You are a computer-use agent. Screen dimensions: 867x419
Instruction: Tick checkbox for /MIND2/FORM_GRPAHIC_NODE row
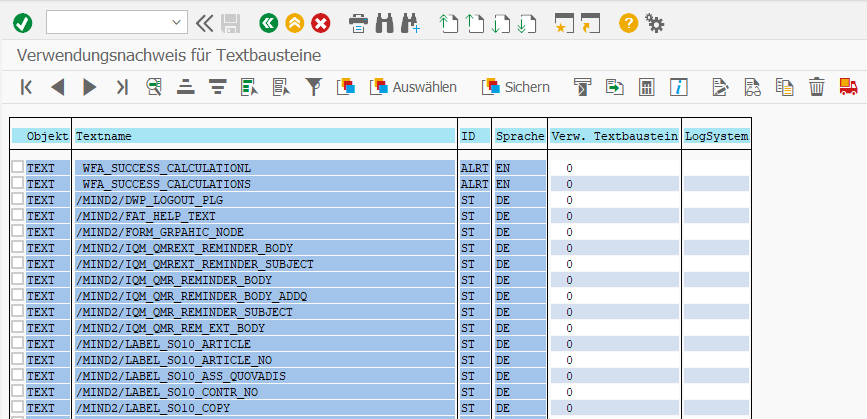click(18, 231)
